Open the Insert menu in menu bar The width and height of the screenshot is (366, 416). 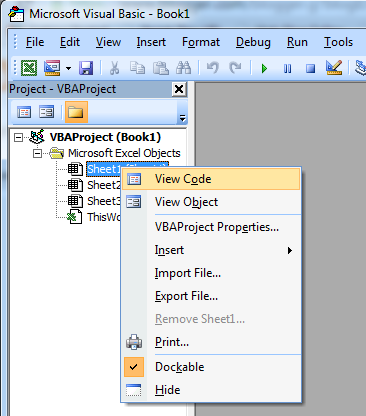tap(151, 42)
